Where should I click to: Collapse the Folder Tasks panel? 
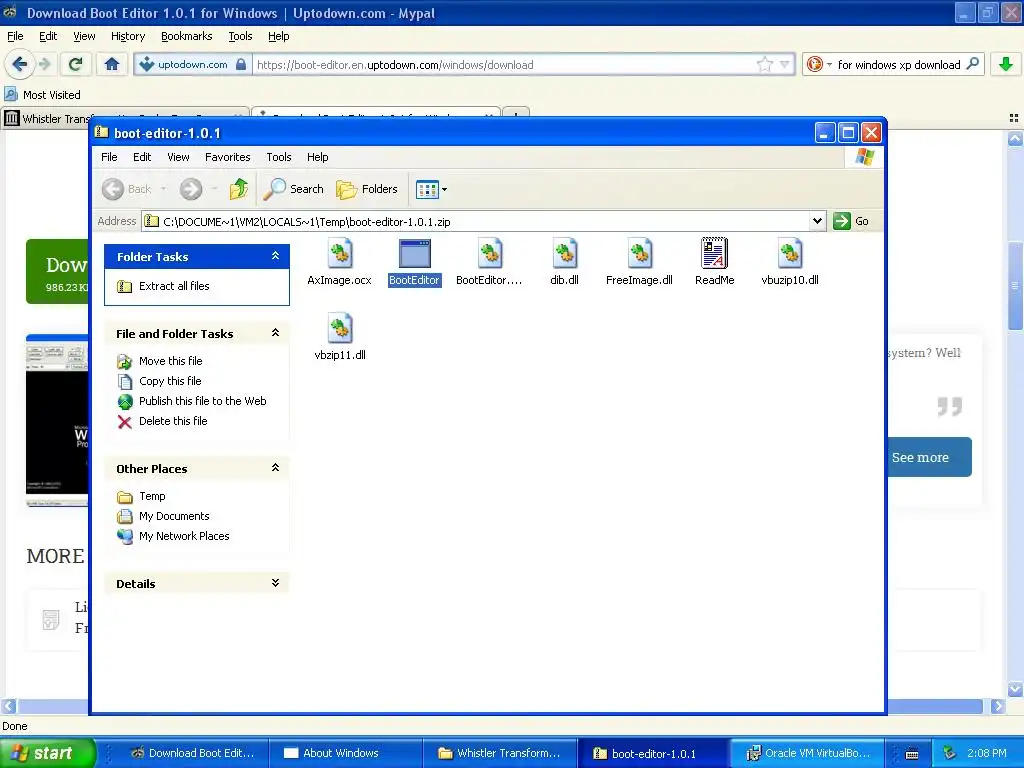click(276, 256)
